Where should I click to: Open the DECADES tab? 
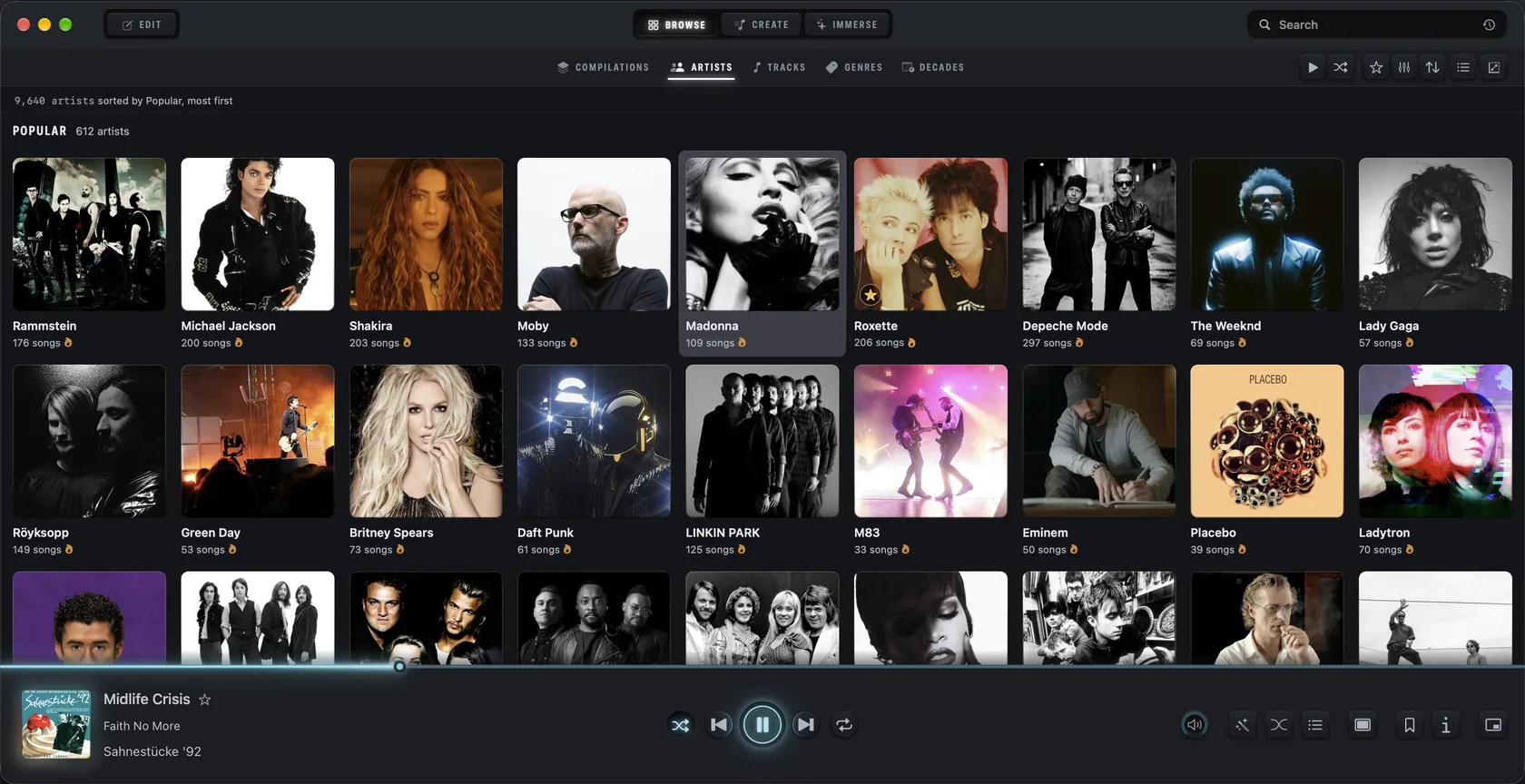click(932, 67)
